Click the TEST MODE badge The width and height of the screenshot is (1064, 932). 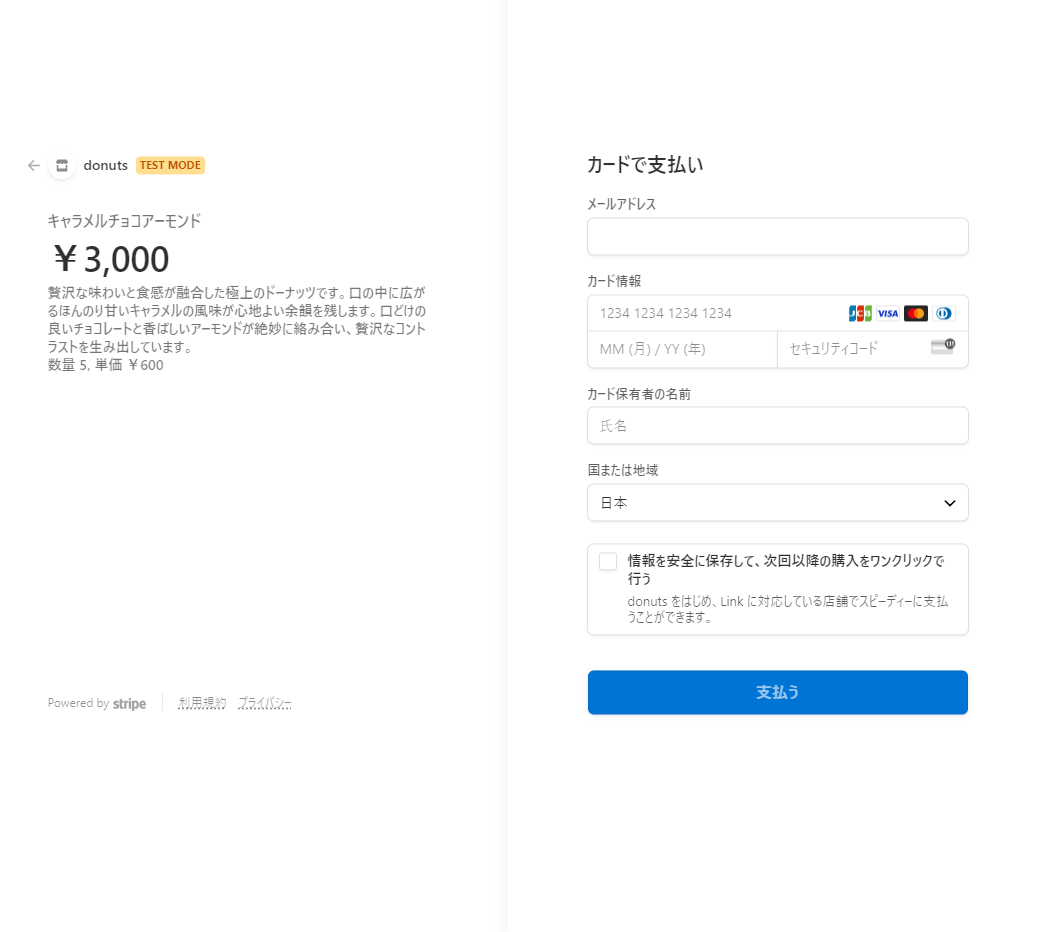(x=170, y=166)
